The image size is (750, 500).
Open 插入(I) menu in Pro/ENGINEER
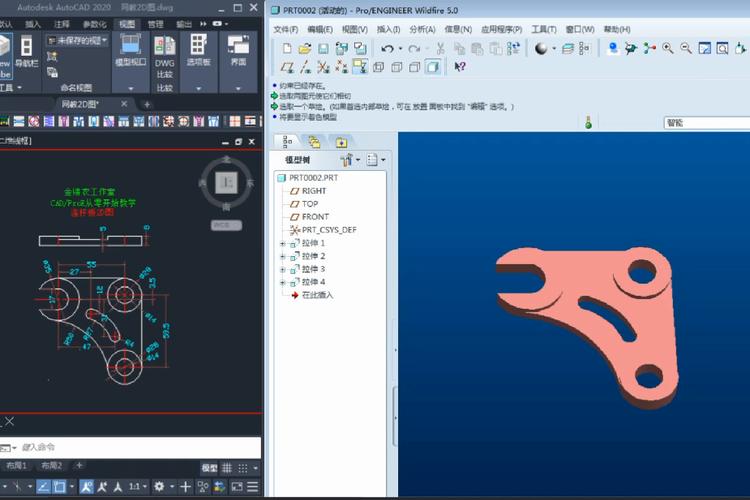click(x=388, y=30)
